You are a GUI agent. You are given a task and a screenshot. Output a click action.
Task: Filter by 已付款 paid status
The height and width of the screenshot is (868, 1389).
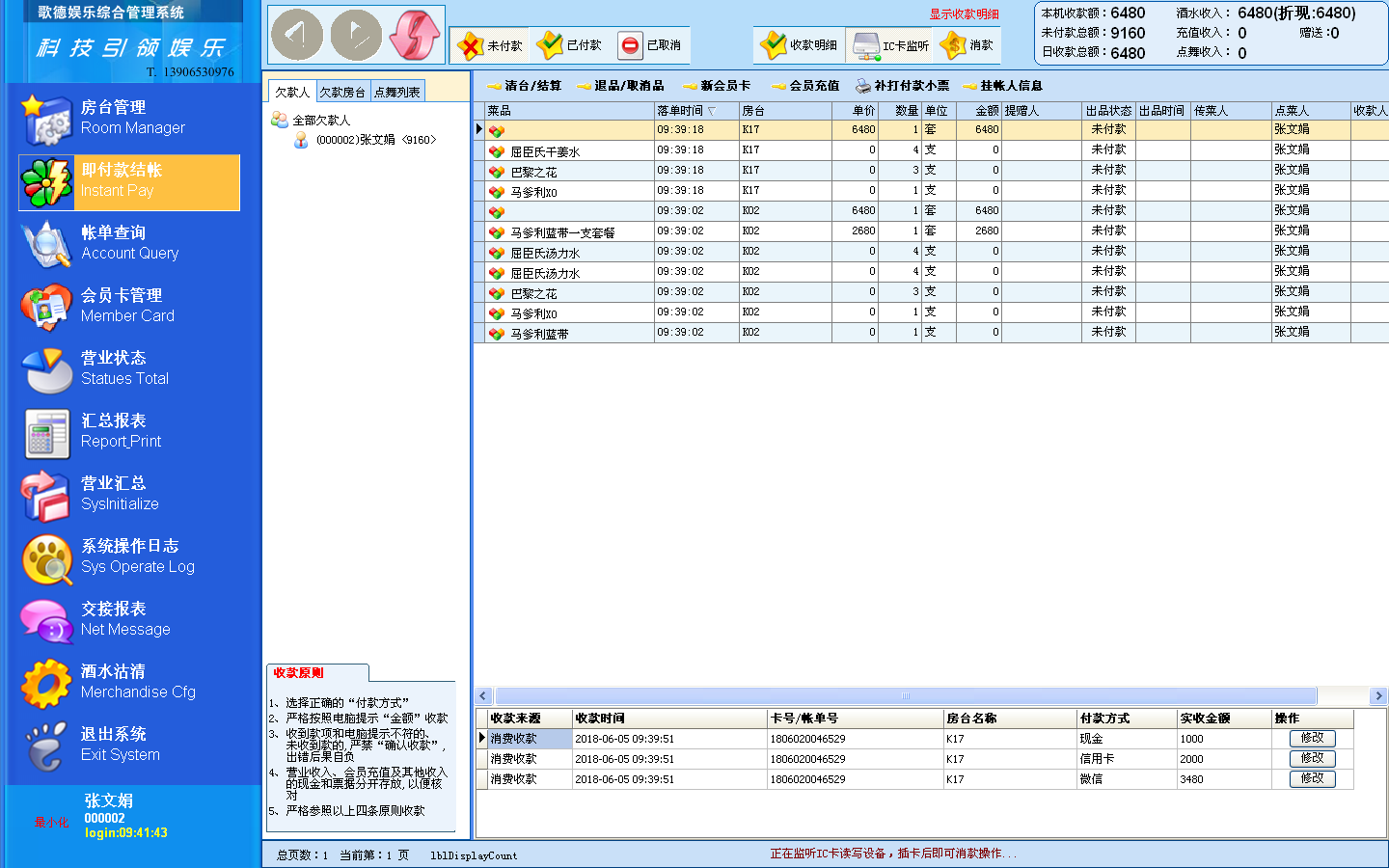pos(570,45)
